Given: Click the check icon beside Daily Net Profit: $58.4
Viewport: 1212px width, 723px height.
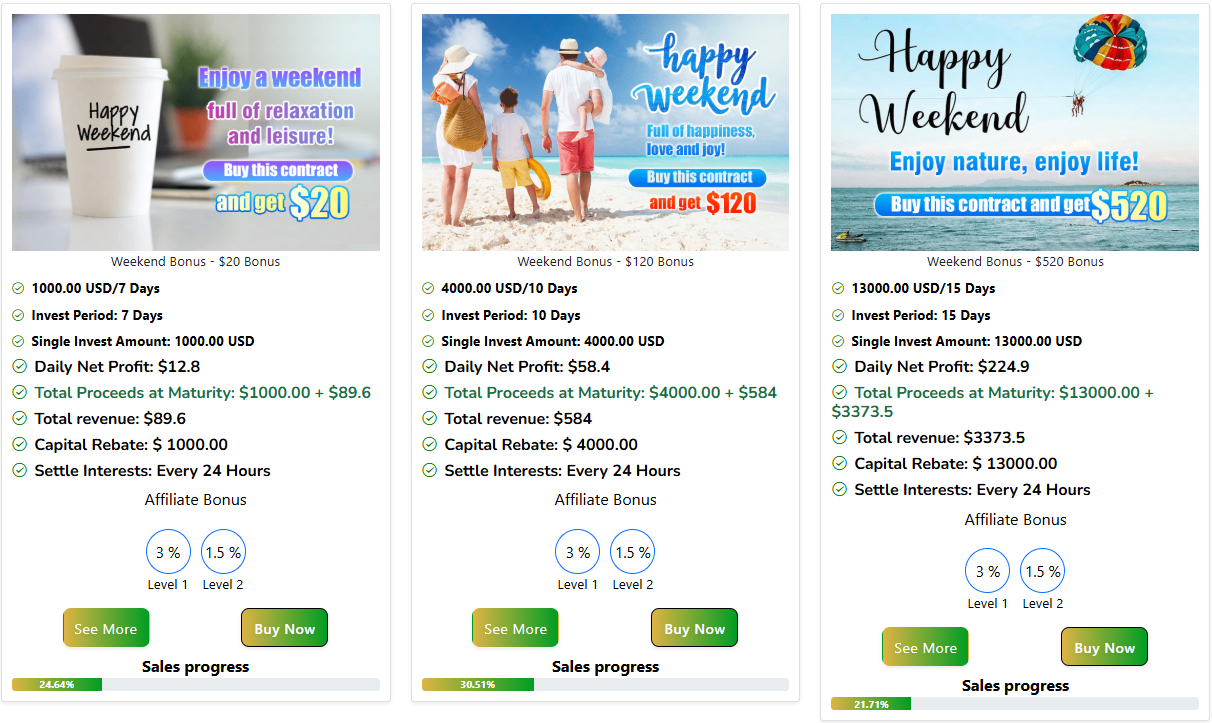Looking at the screenshot, I should tap(429, 367).
